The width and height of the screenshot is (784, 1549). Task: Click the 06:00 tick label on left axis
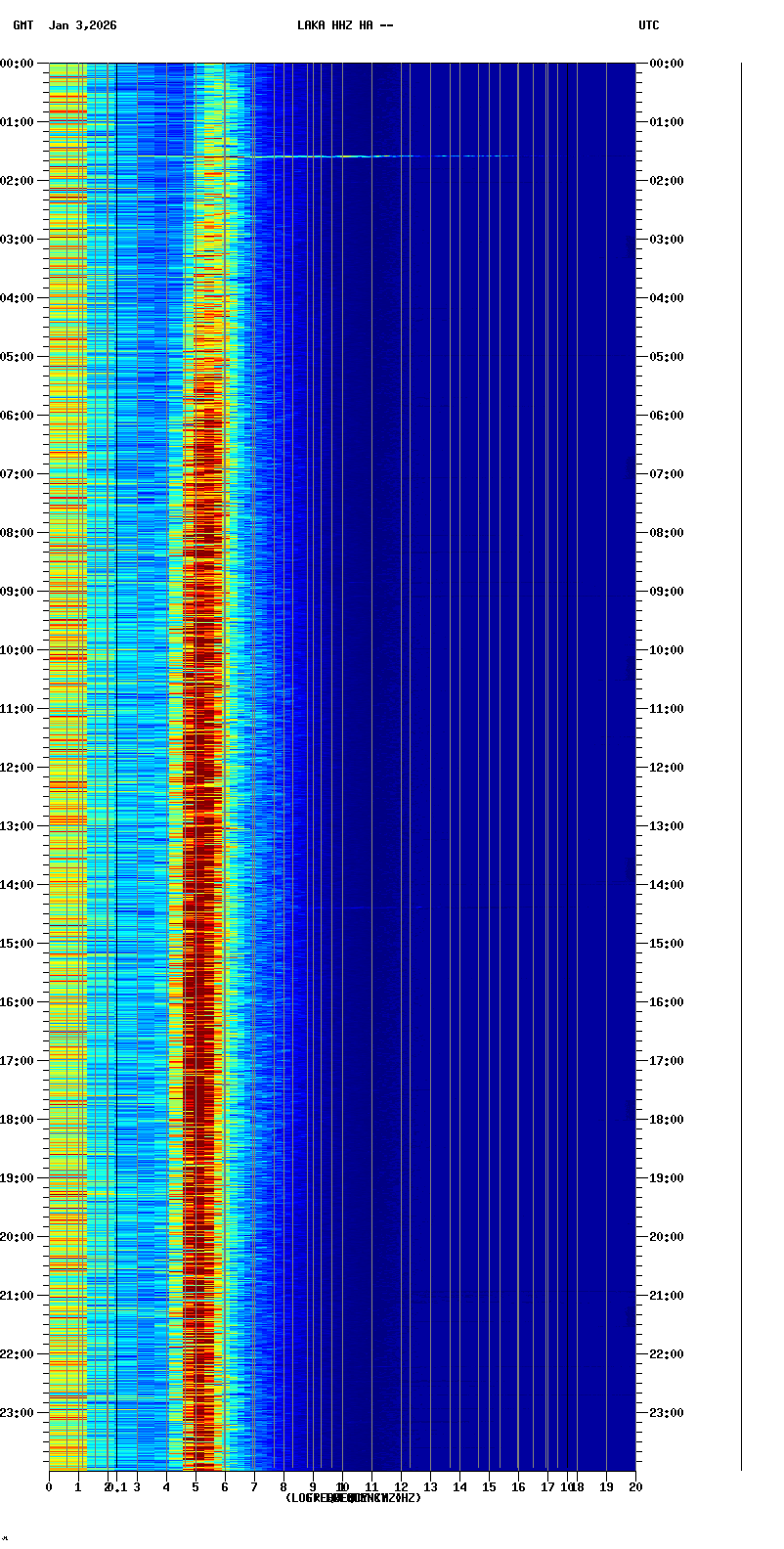coord(18,416)
